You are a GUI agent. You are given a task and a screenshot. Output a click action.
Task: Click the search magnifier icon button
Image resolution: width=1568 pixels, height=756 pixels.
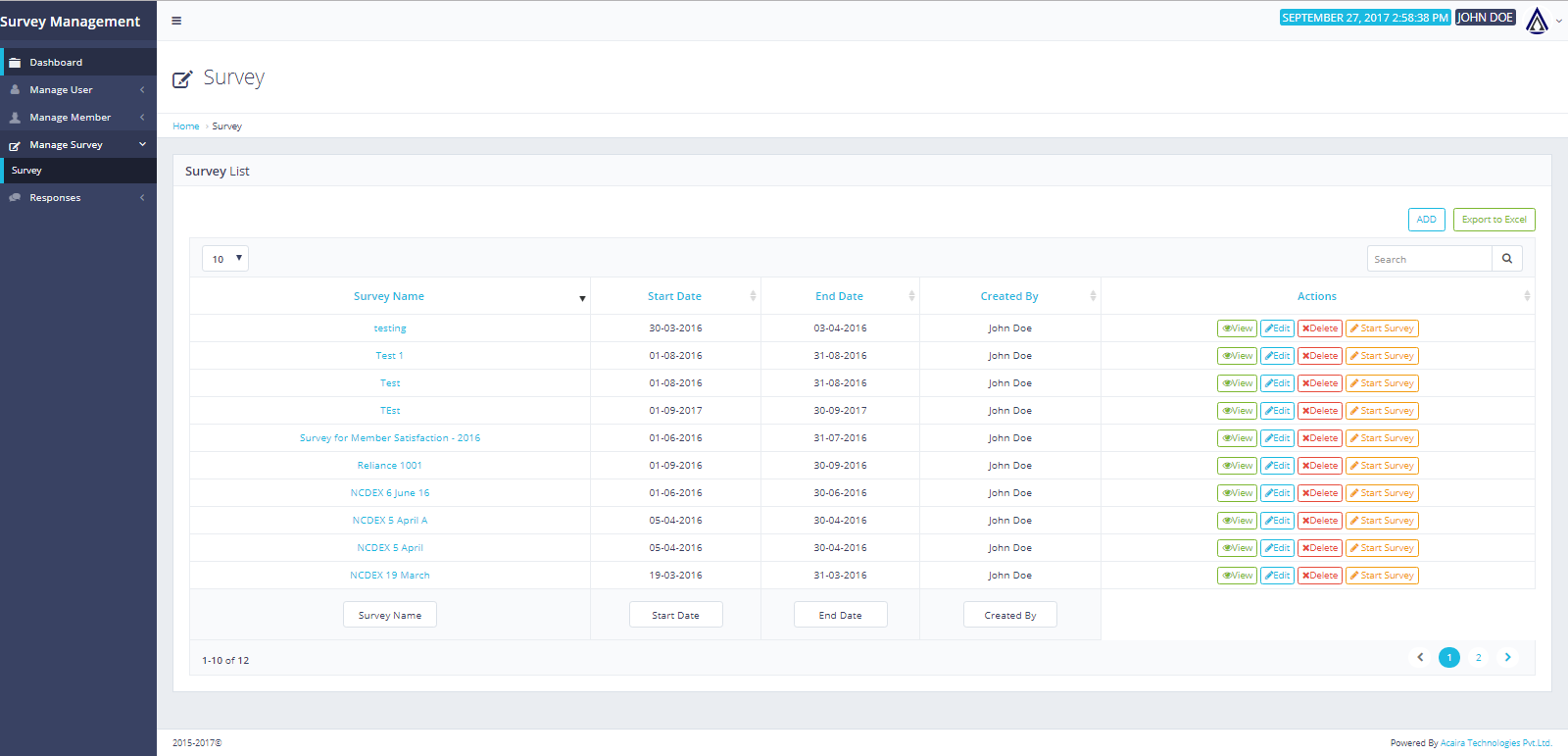(x=1506, y=259)
